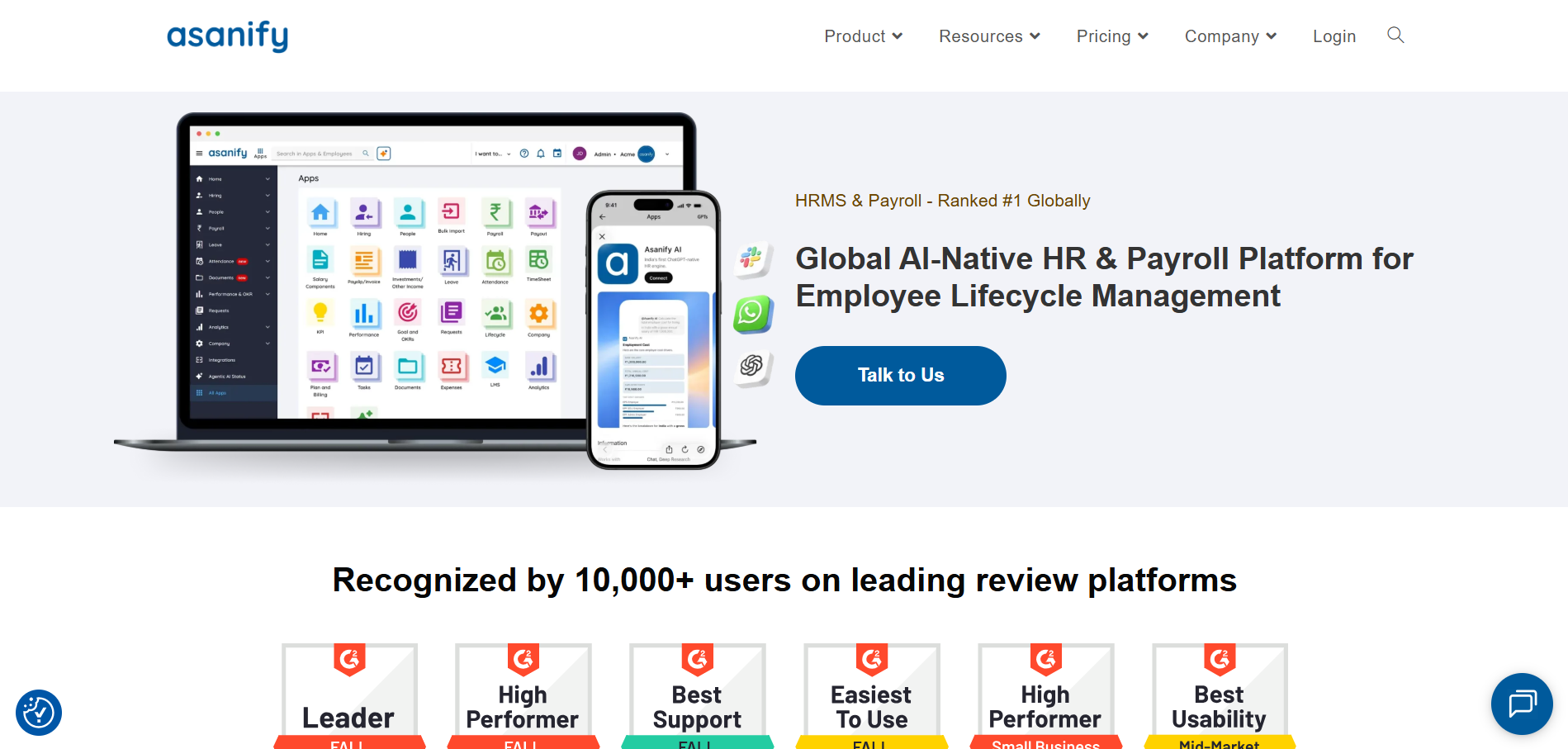Click the Company gear app icon

pyautogui.click(x=538, y=313)
